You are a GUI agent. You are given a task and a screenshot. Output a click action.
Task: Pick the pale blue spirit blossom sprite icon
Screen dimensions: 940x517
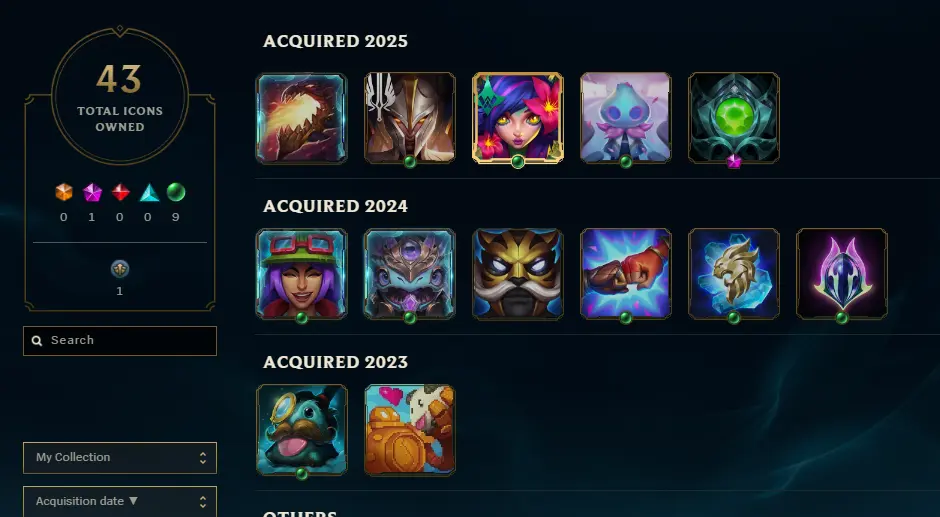click(x=626, y=118)
